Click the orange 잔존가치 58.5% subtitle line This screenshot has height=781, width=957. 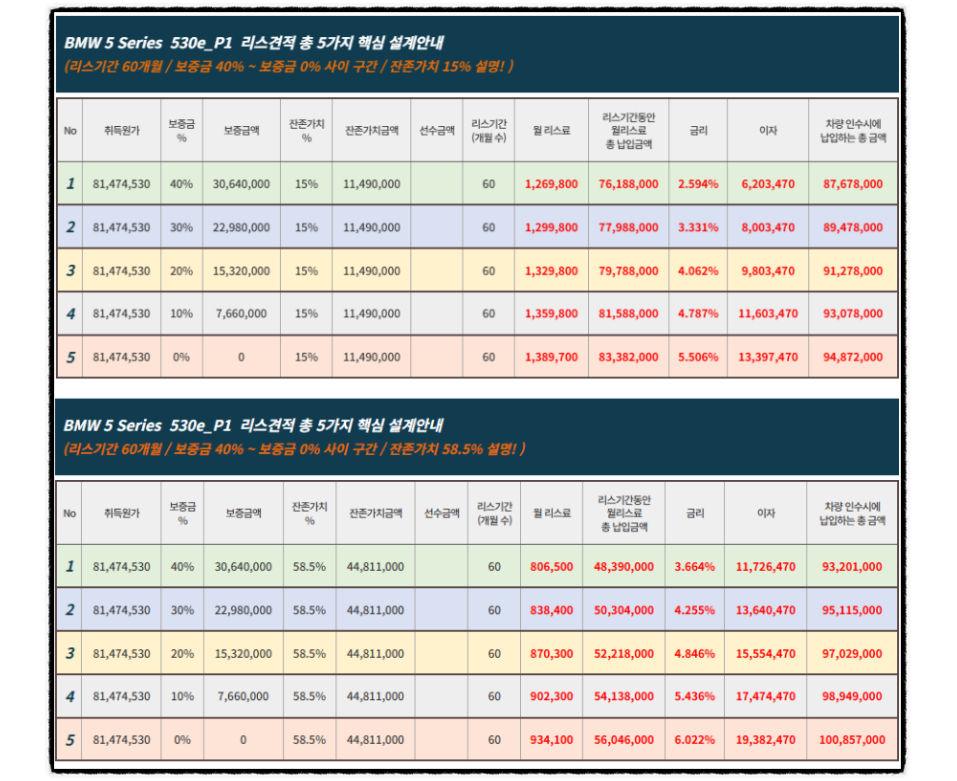(294, 448)
